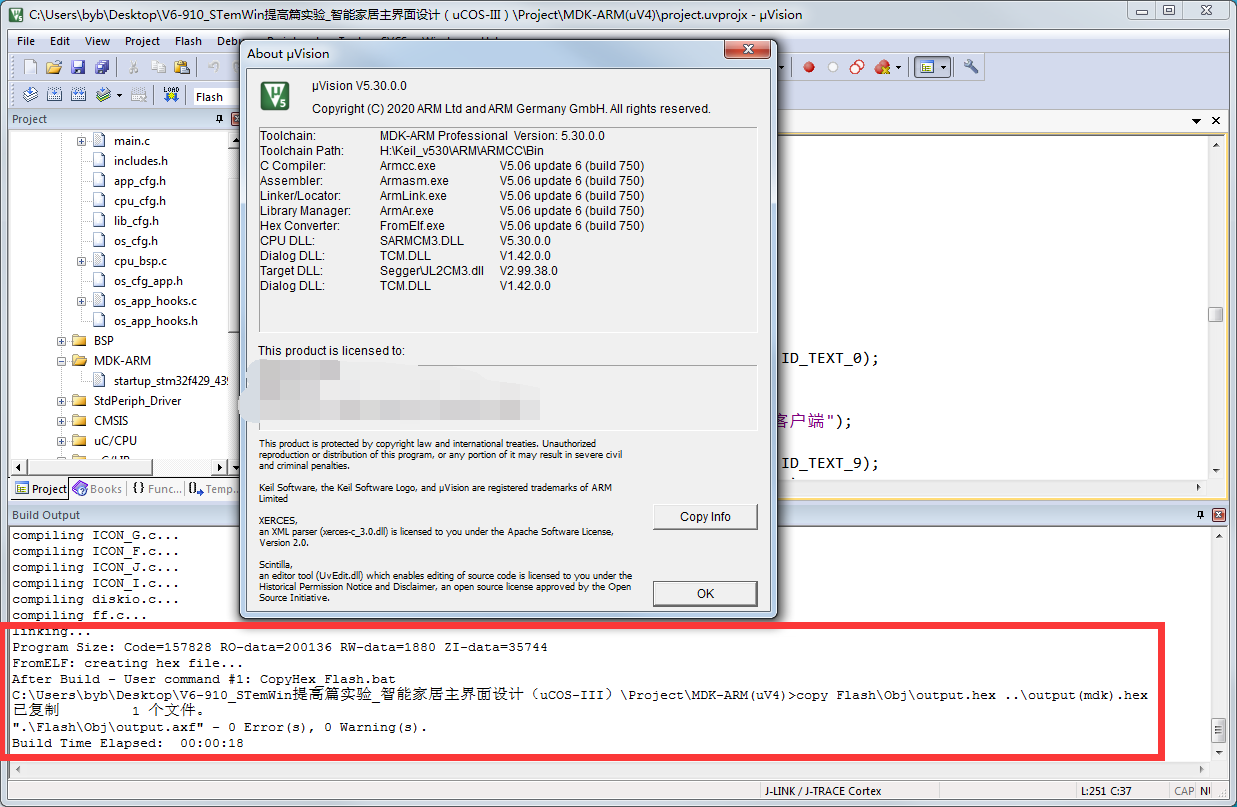Collapse the MDK-ARM folder
The height and width of the screenshot is (807, 1237).
[x=61, y=361]
